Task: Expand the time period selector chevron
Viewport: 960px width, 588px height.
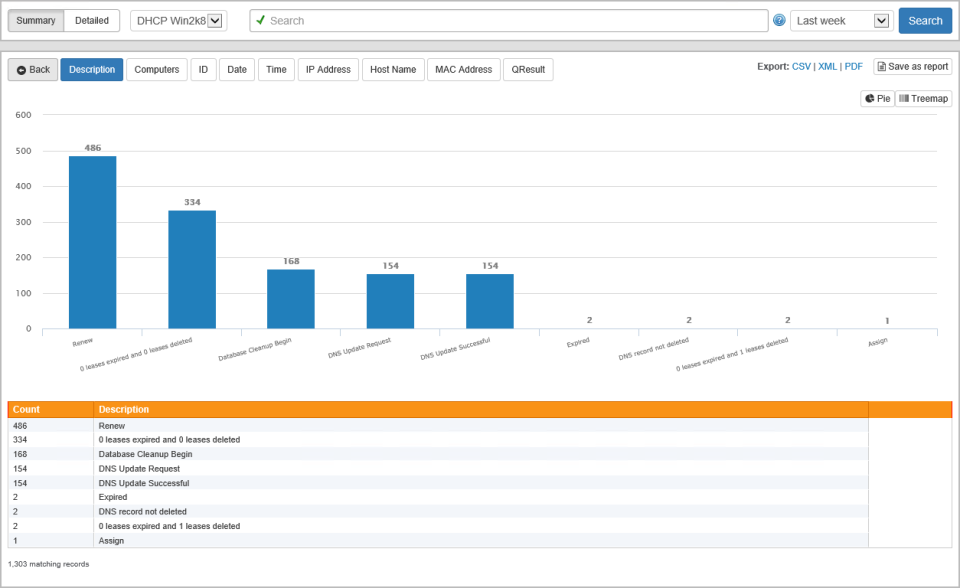Action: [880, 20]
